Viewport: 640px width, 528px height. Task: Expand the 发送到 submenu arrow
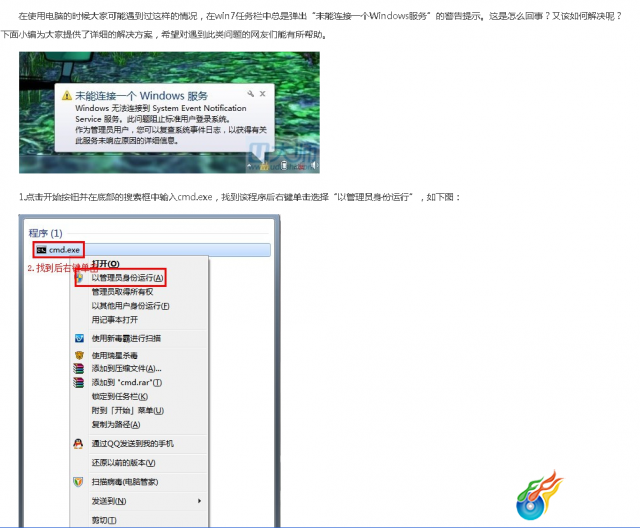coord(199,501)
